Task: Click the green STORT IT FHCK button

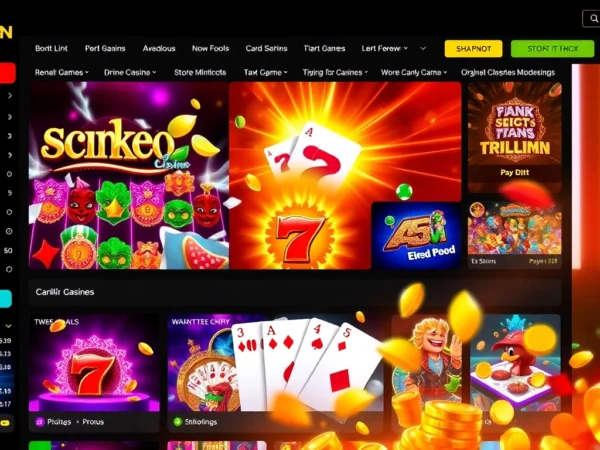Action: point(553,49)
